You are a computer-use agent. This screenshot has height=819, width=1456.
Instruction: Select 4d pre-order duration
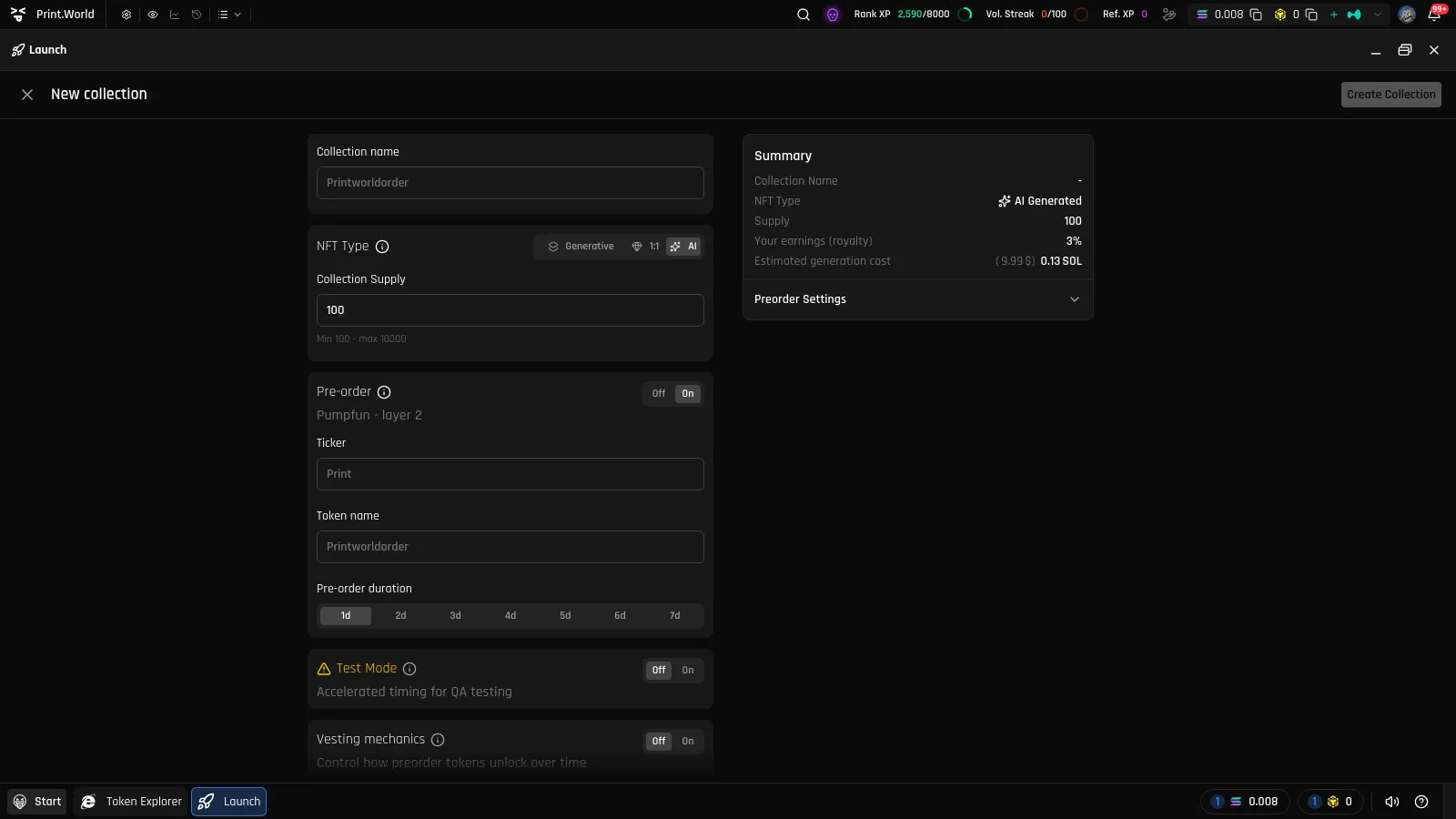511,616
